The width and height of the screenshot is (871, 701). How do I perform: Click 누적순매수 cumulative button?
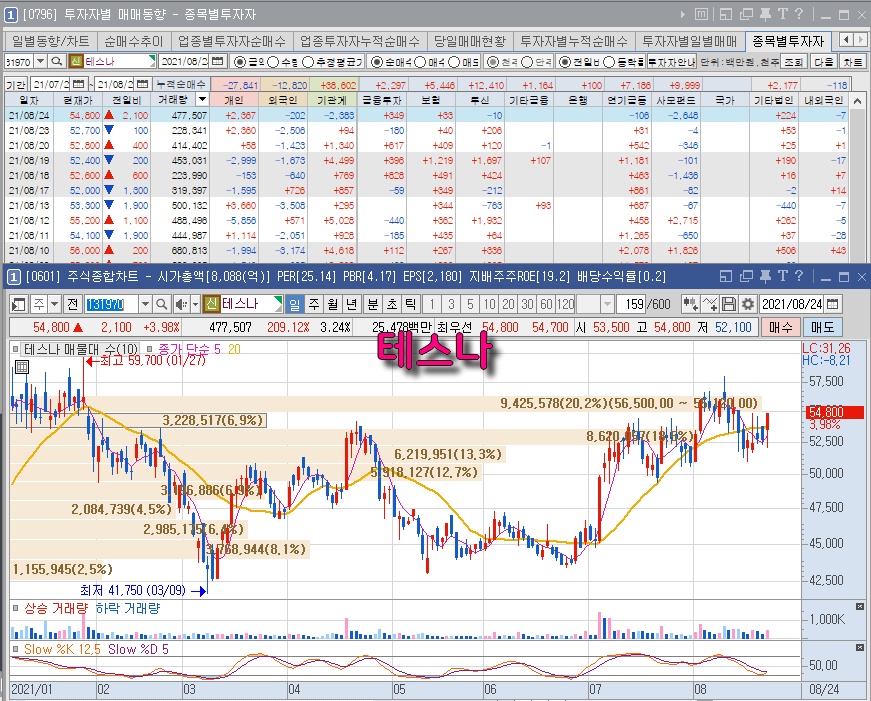tap(181, 84)
